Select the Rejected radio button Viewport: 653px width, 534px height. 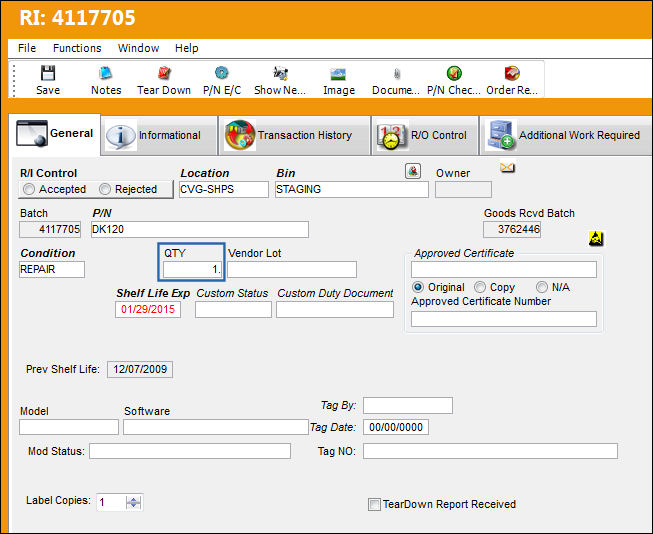tap(105, 189)
